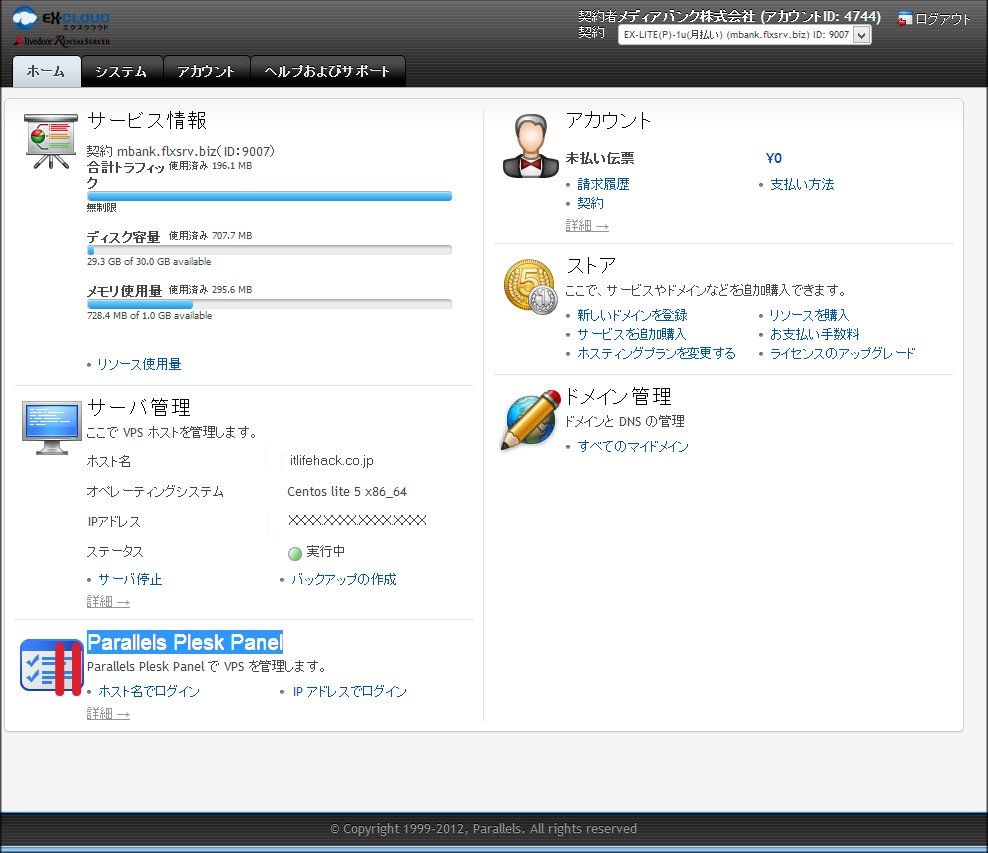This screenshot has width=988, height=853.
Task: Click サービスを追加購入 link
Action: [x=631, y=334]
